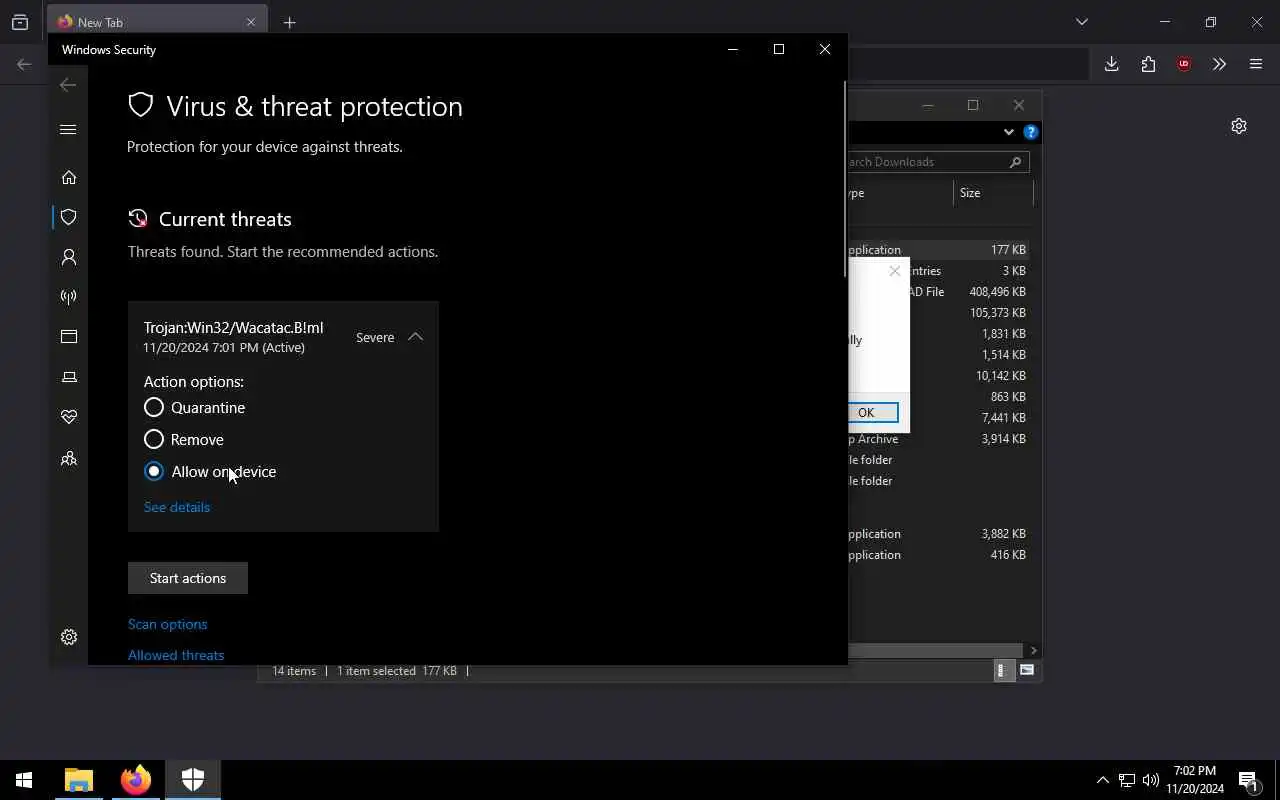Switch Explorer to details view icon
The width and height of the screenshot is (1280, 800).
click(x=1003, y=671)
